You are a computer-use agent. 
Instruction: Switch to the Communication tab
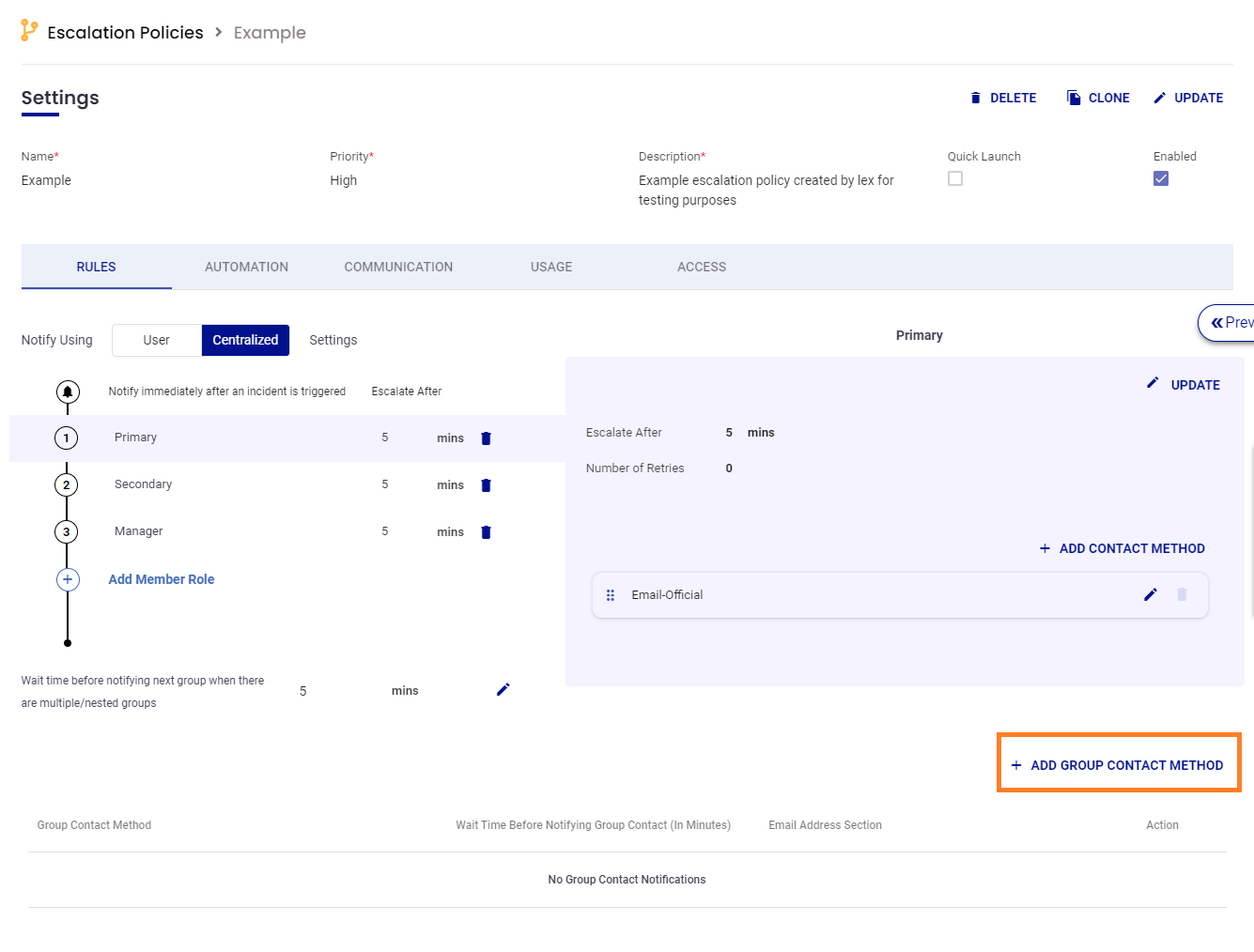(398, 267)
